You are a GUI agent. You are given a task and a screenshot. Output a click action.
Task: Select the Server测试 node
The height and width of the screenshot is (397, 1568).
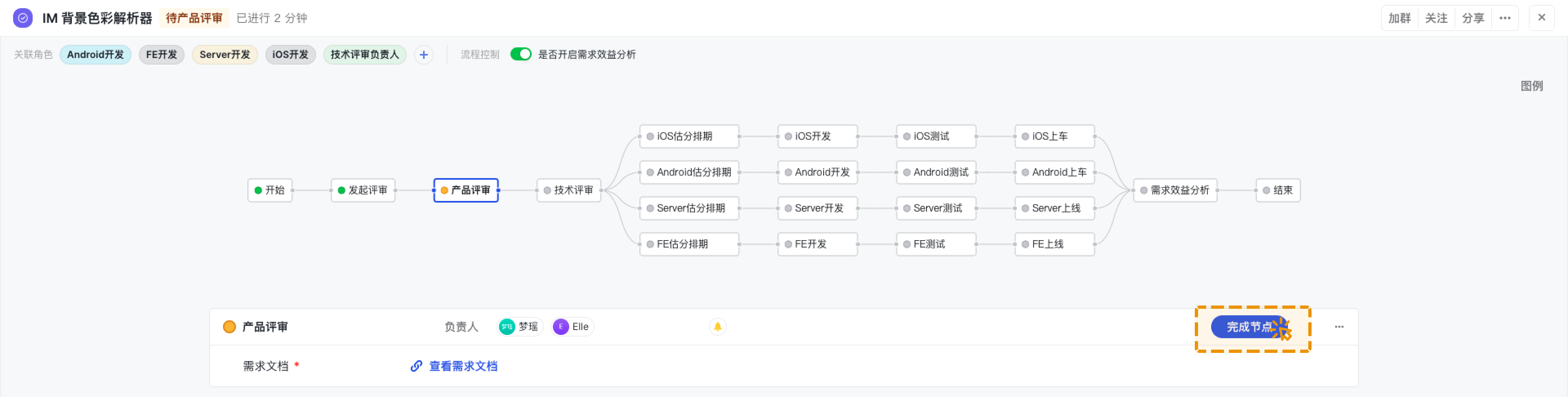[x=937, y=208]
